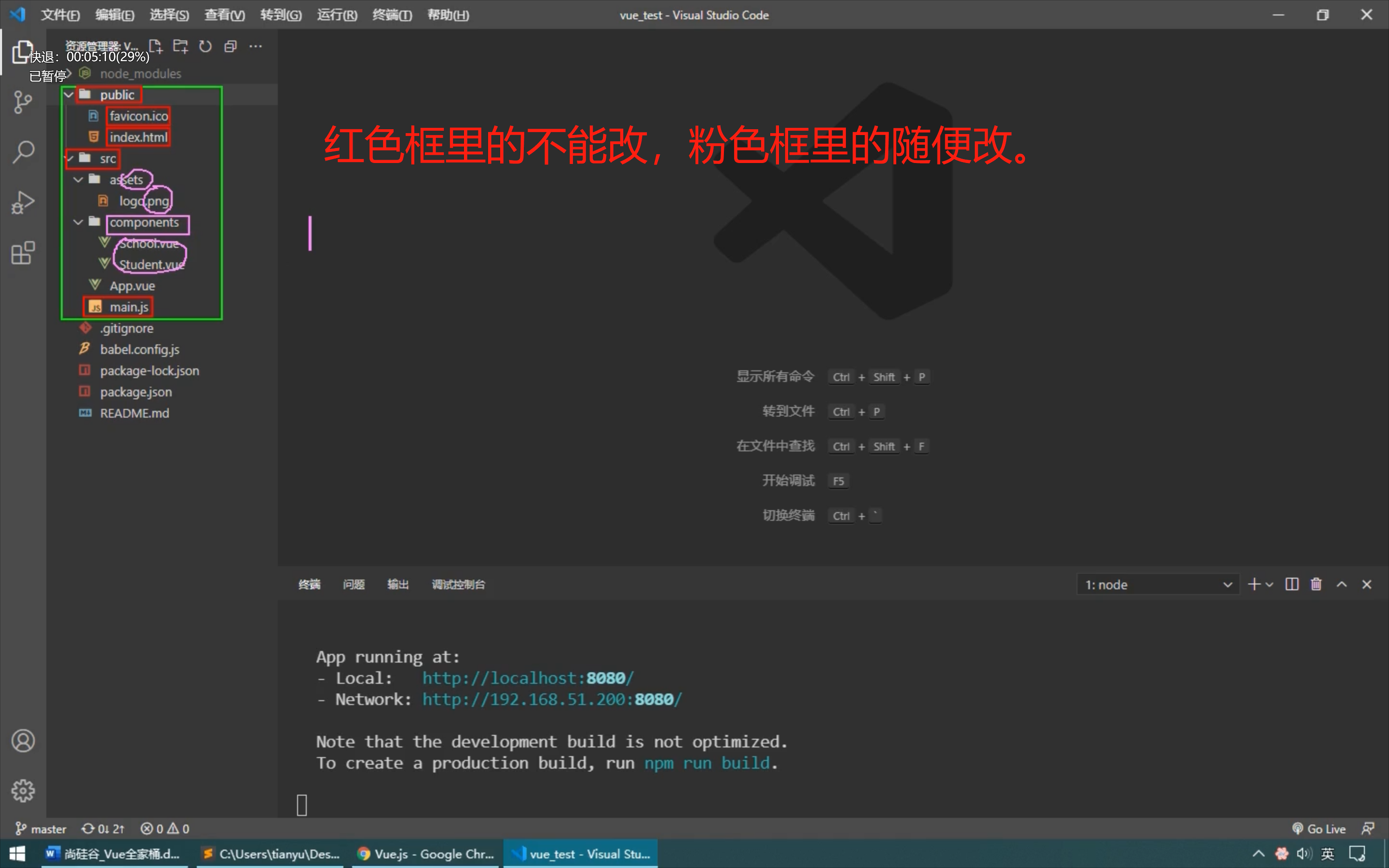Select the 终端 panel tab

(309, 584)
